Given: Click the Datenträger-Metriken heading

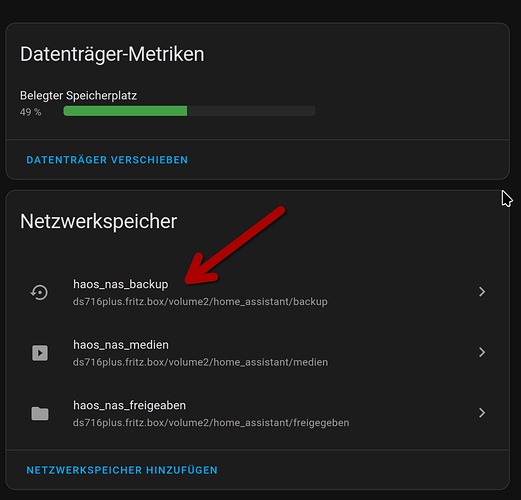Looking at the screenshot, I should point(112,54).
